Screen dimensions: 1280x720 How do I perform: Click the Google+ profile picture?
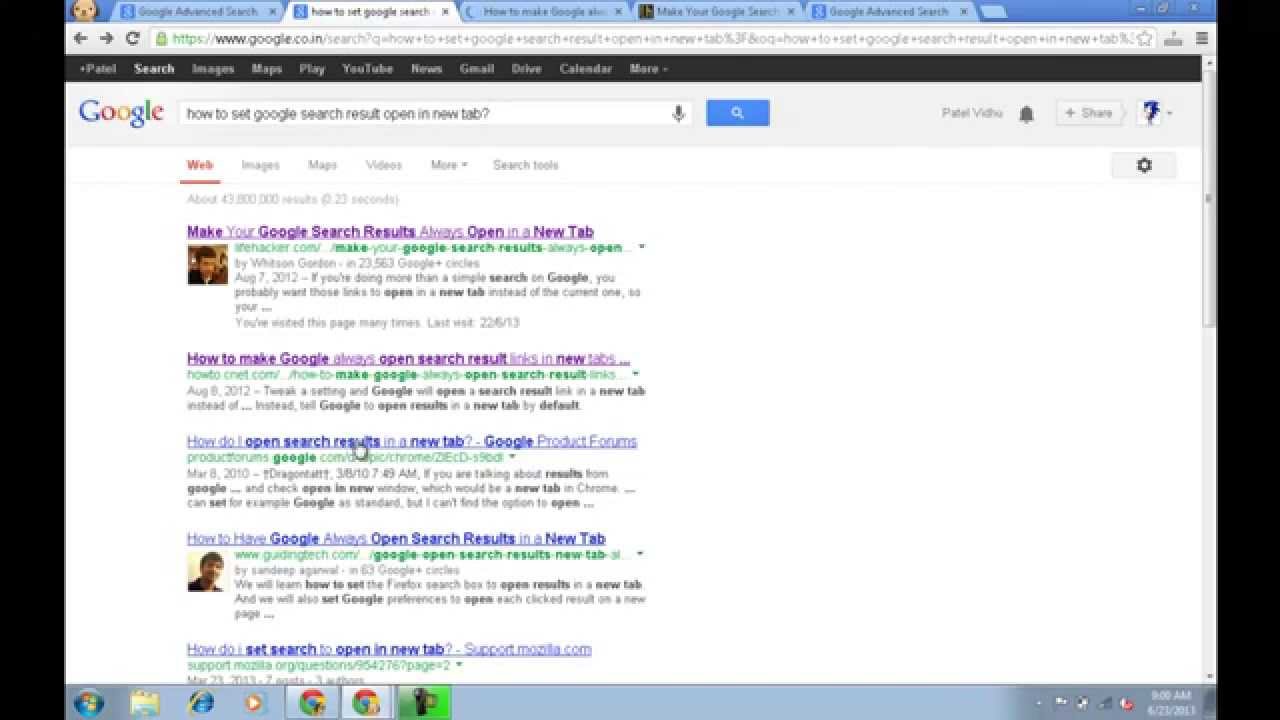1150,113
